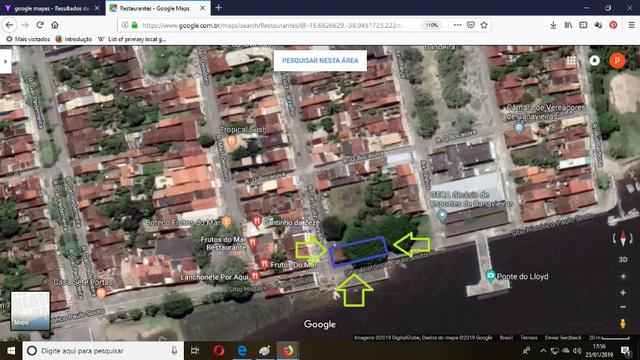Select Divisão de Esportes de Canavieiras marker
The height and width of the screenshot is (360, 640).
[442, 215]
